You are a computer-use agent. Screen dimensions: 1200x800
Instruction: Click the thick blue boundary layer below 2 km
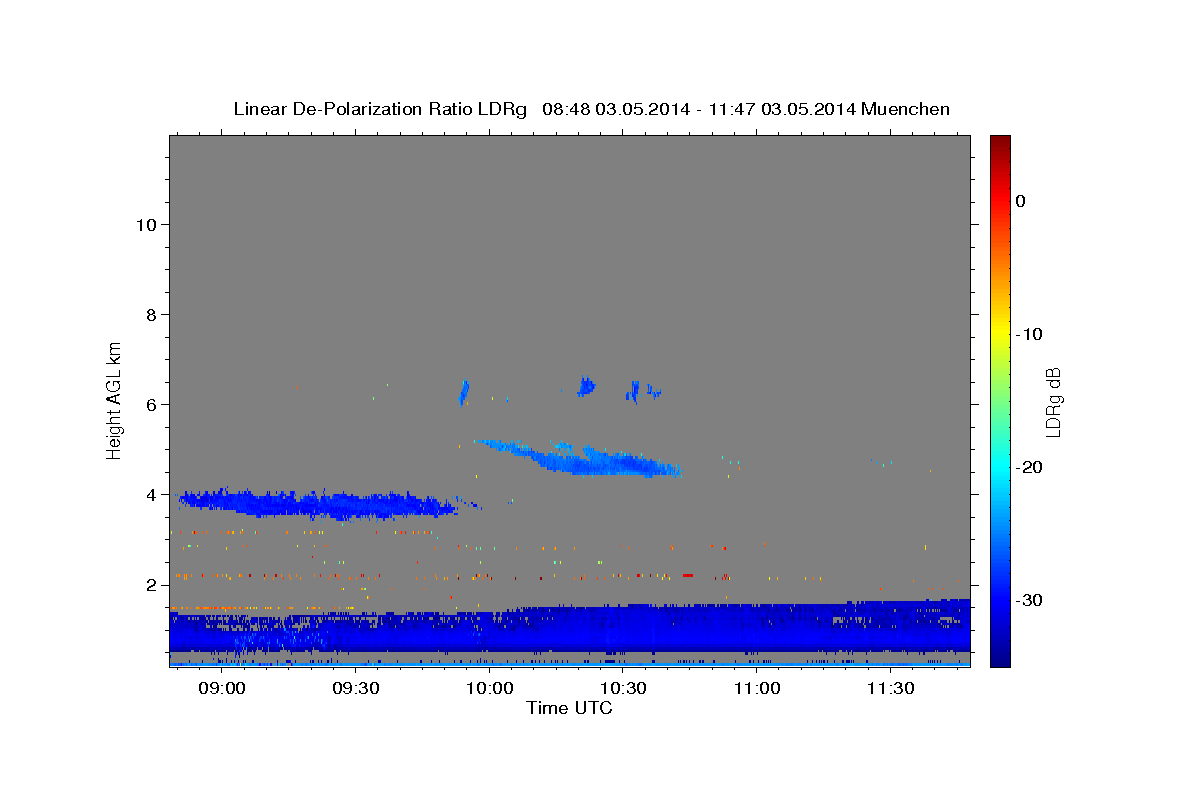click(x=570, y=629)
